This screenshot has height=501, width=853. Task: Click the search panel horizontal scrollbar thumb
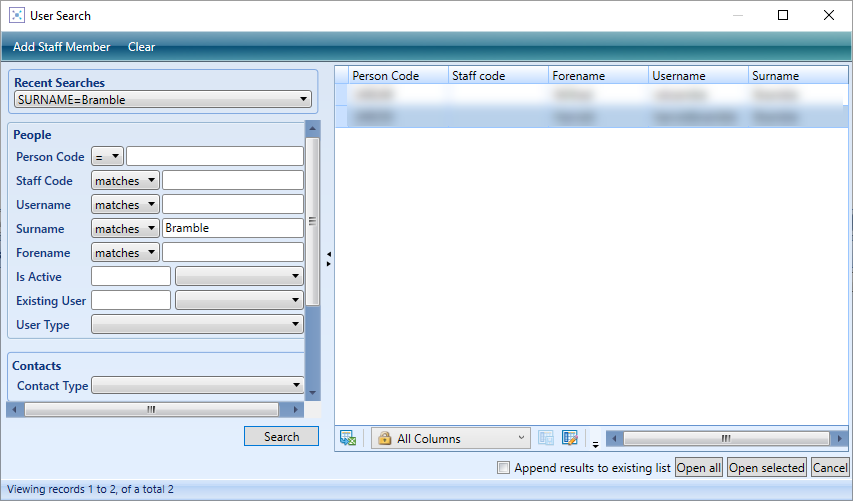(x=151, y=409)
